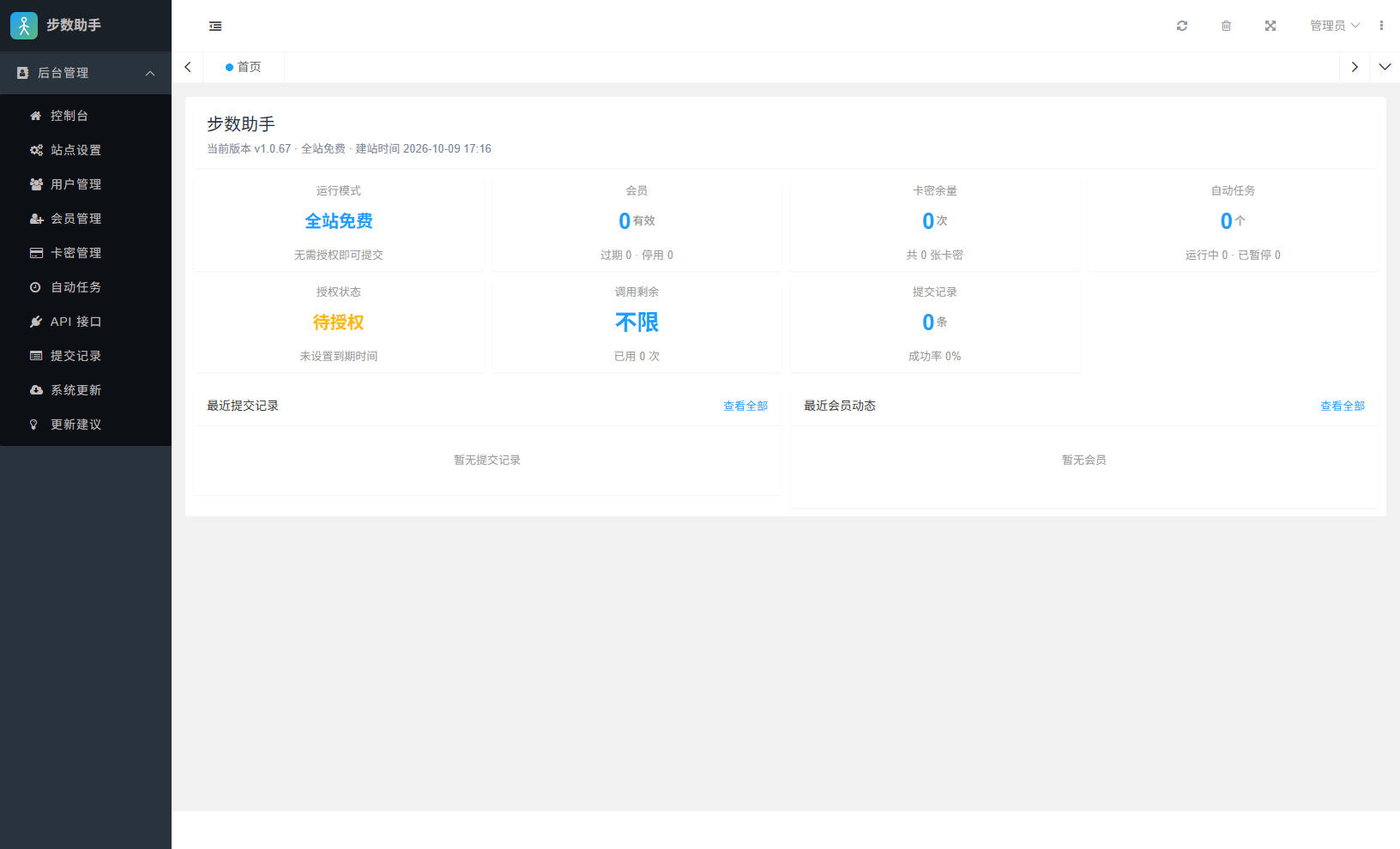Open the vertical three-dot more menu
The width and height of the screenshot is (1400, 849).
coord(1381,26)
